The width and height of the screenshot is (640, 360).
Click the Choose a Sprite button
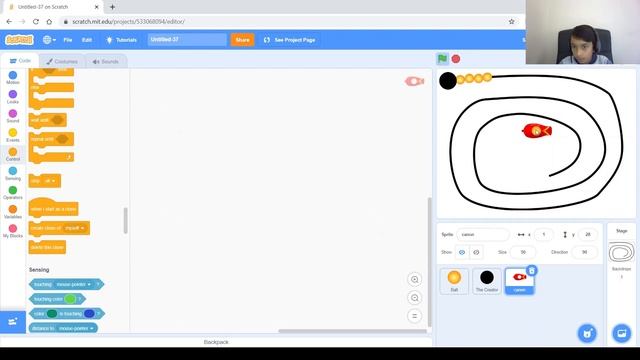587,333
